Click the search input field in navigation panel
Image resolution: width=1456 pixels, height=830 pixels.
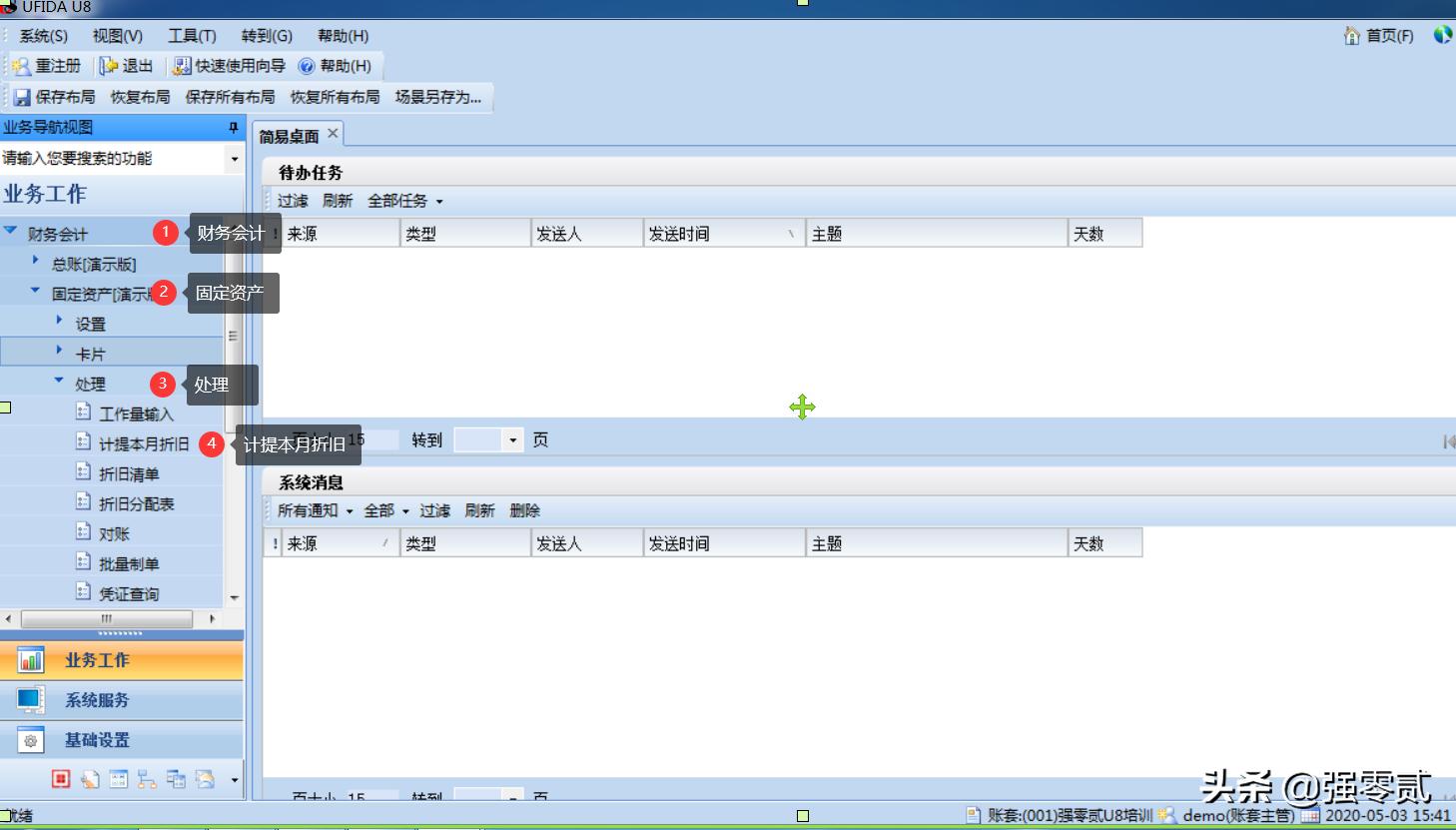pyautogui.click(x=110, y=158)
